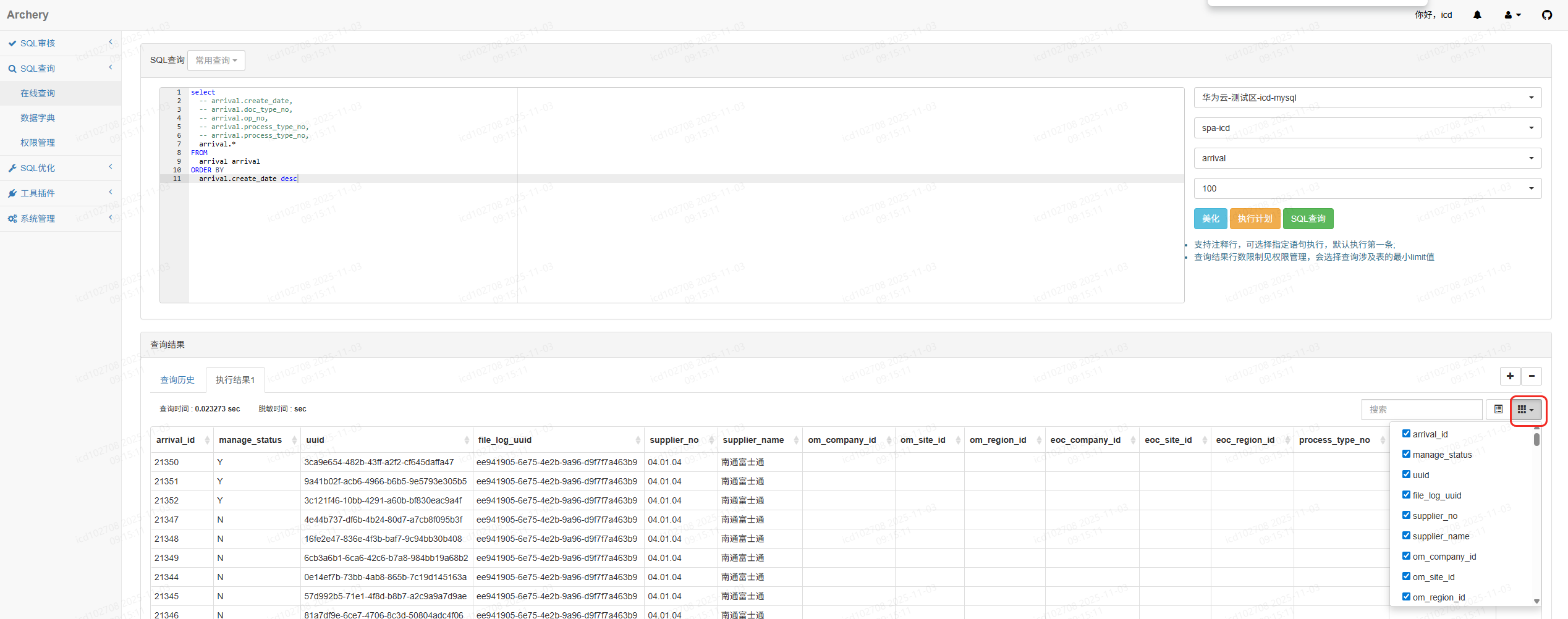Open the spa-icd database dropdown
The image size is (1568, 619).
[1367, 128]
